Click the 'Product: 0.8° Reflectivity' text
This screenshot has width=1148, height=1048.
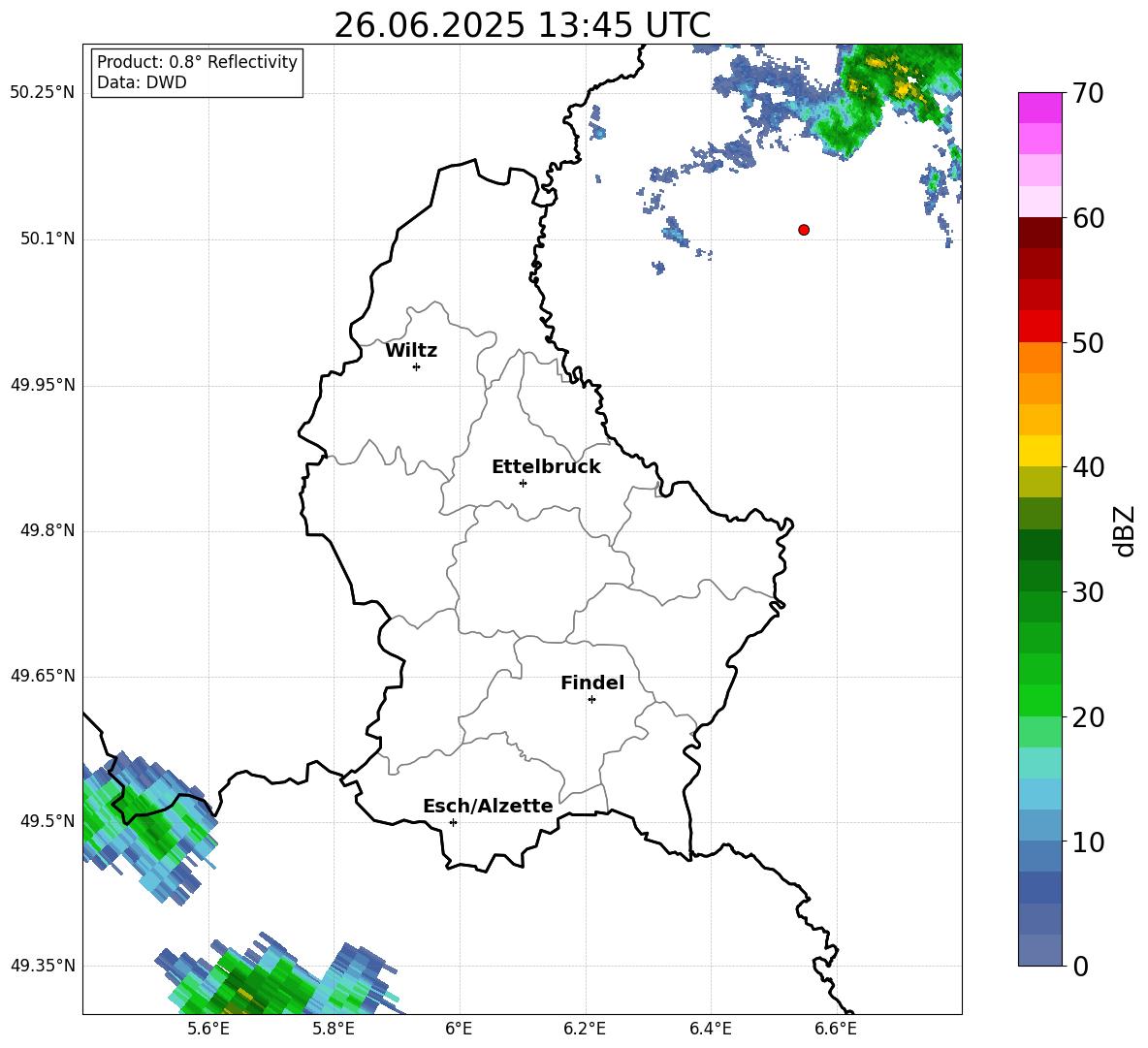point(197,61)
